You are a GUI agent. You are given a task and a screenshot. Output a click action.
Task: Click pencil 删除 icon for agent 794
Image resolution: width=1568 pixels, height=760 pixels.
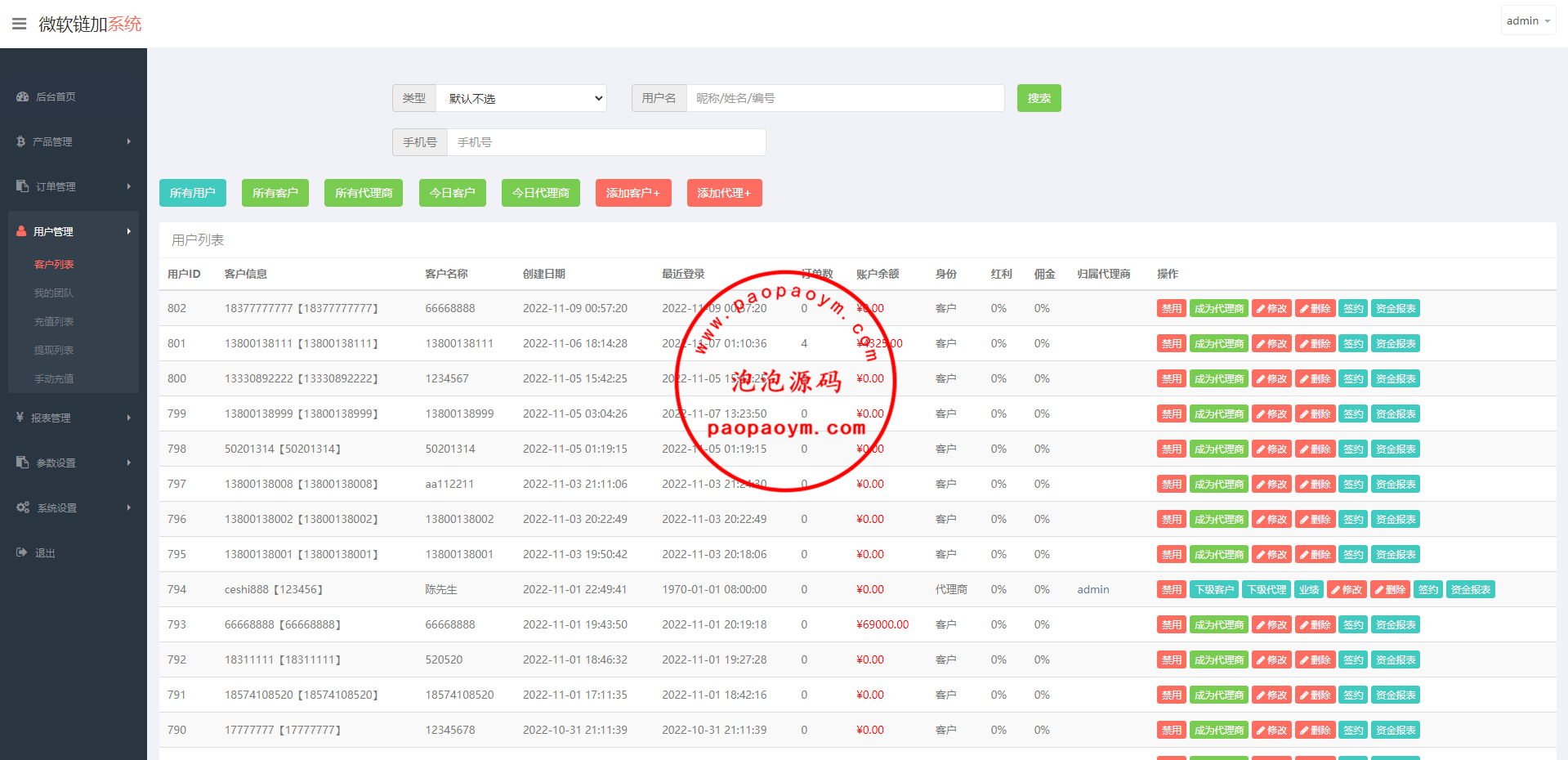pyautogui.click(x=1391, y=589)
